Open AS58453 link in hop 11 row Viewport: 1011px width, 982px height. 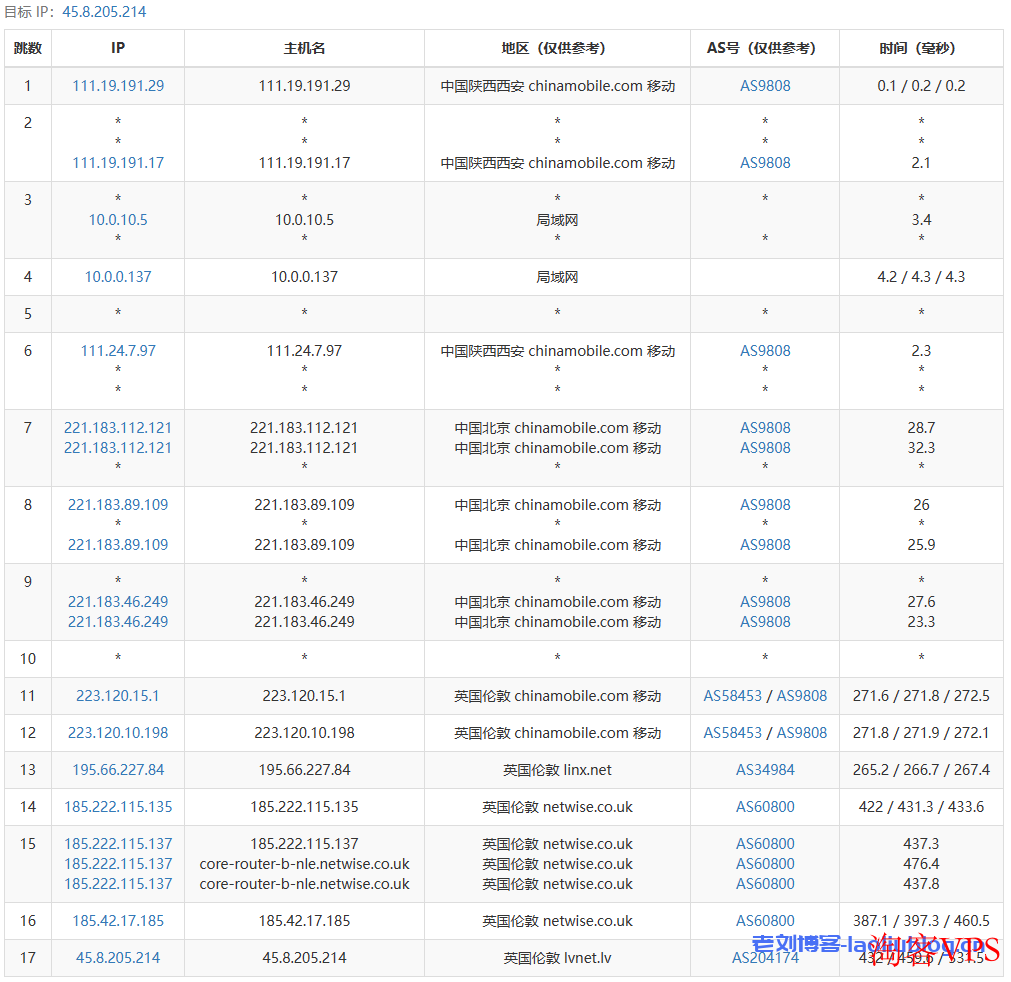pos(732,696)
